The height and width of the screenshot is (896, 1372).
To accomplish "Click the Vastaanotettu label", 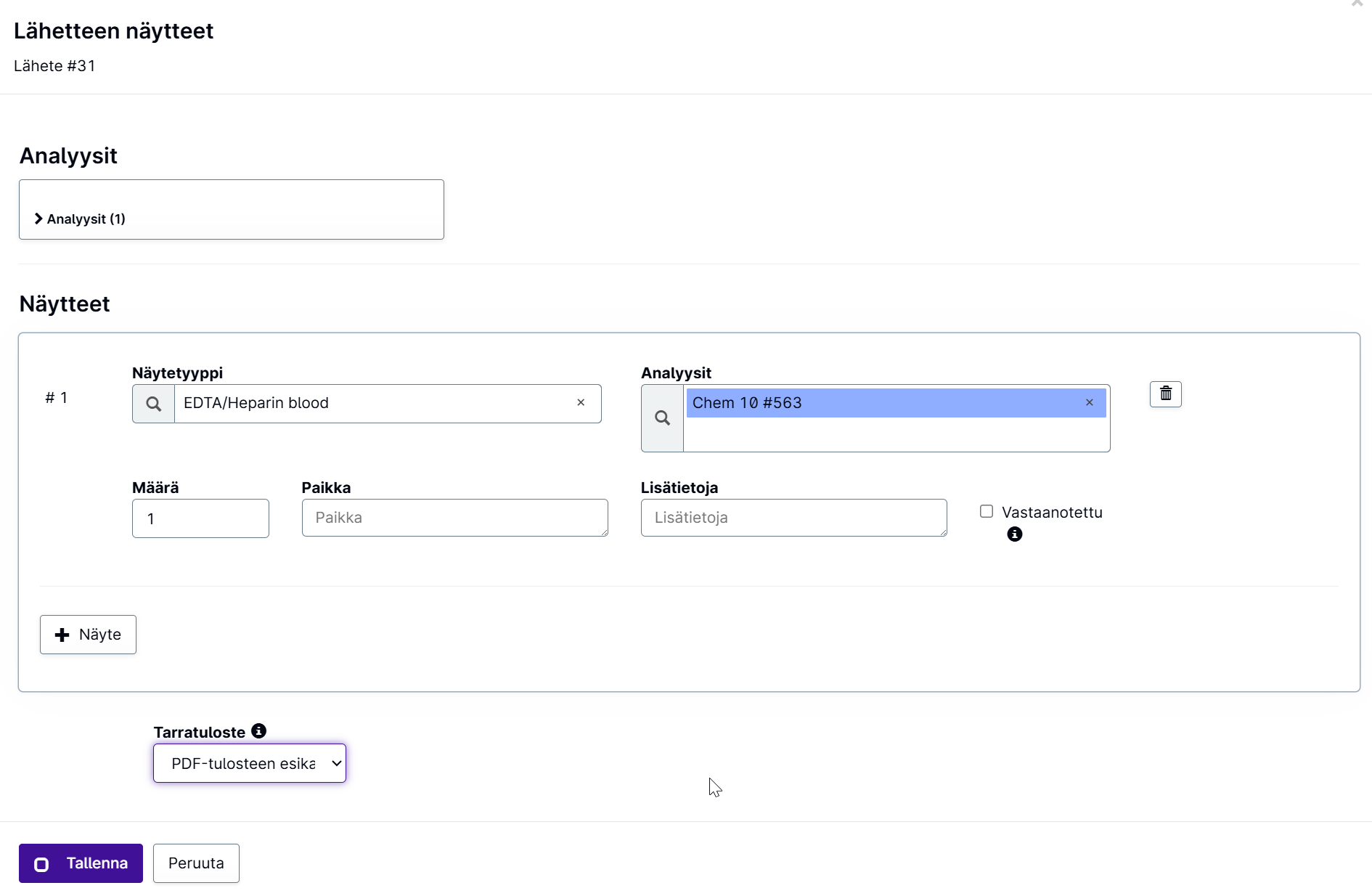I will click(x=1052, y=513).
